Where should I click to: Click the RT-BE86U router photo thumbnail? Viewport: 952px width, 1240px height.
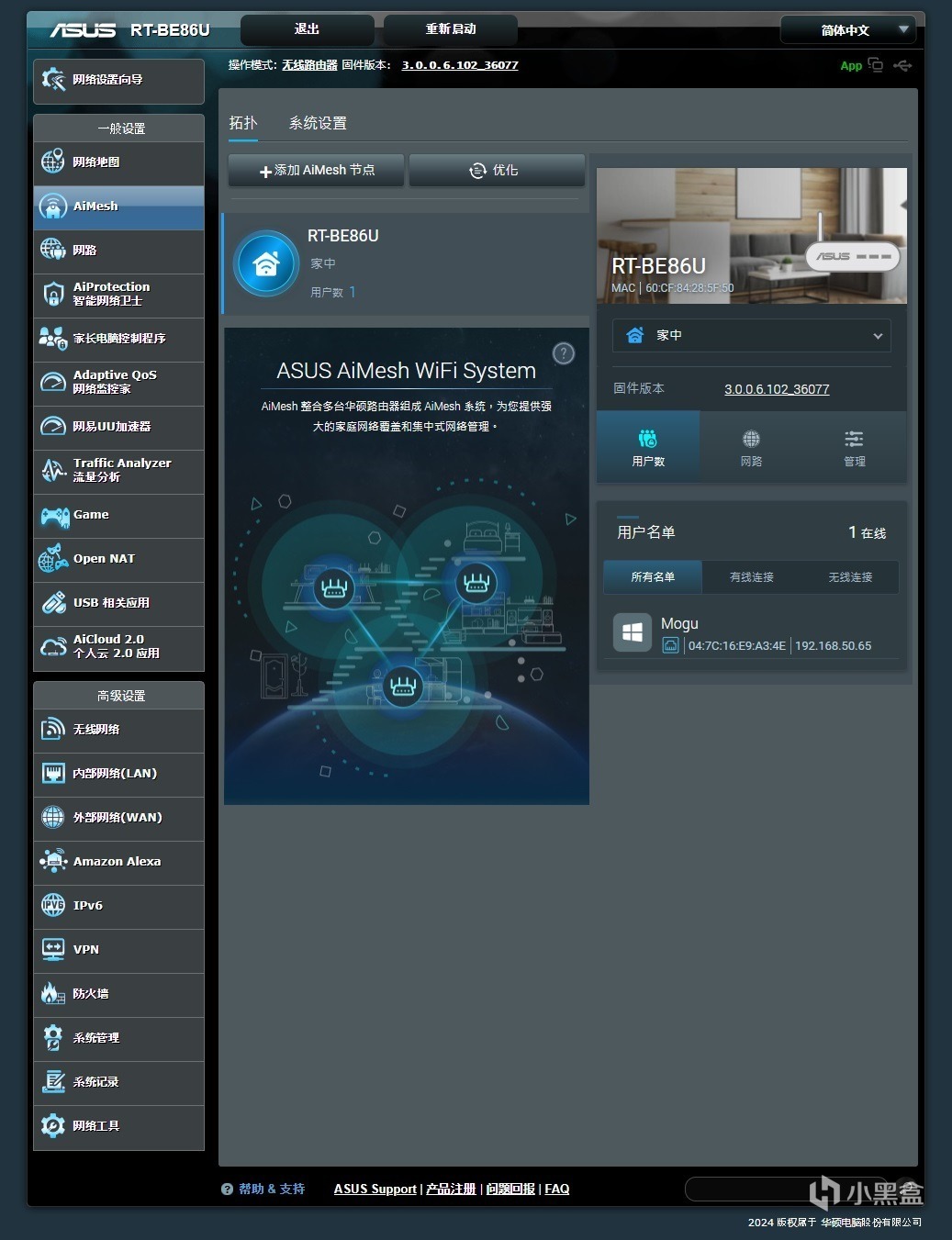pyautogui.click(x=752, y=236)
